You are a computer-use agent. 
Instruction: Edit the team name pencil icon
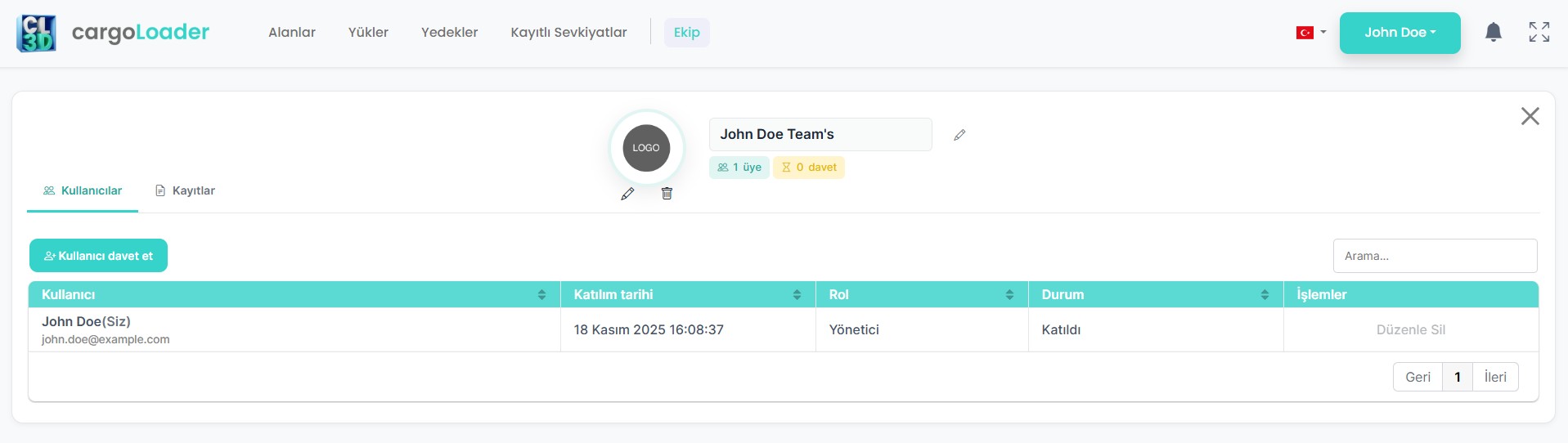point(959,135)
